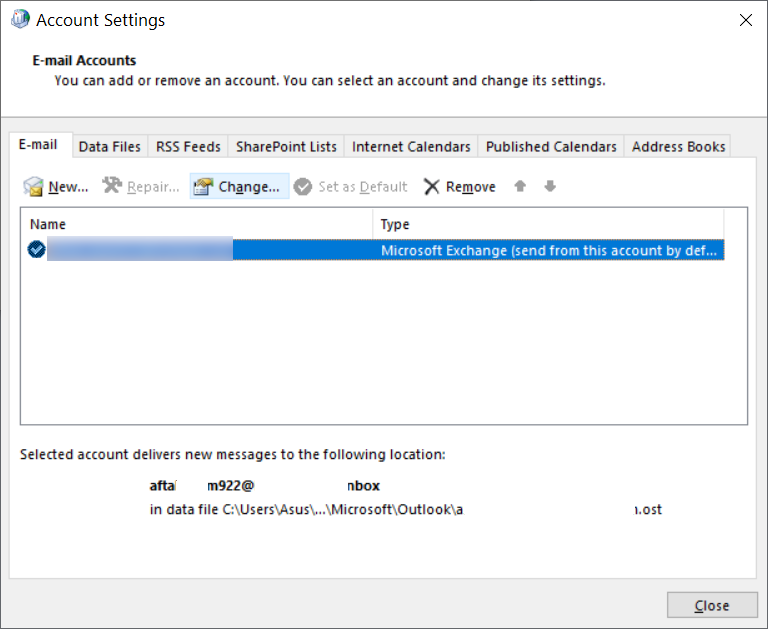Image resolution: width=768 pixels, height=629 pixels.
Task: Click the Remove X icon
Action: 431,187
